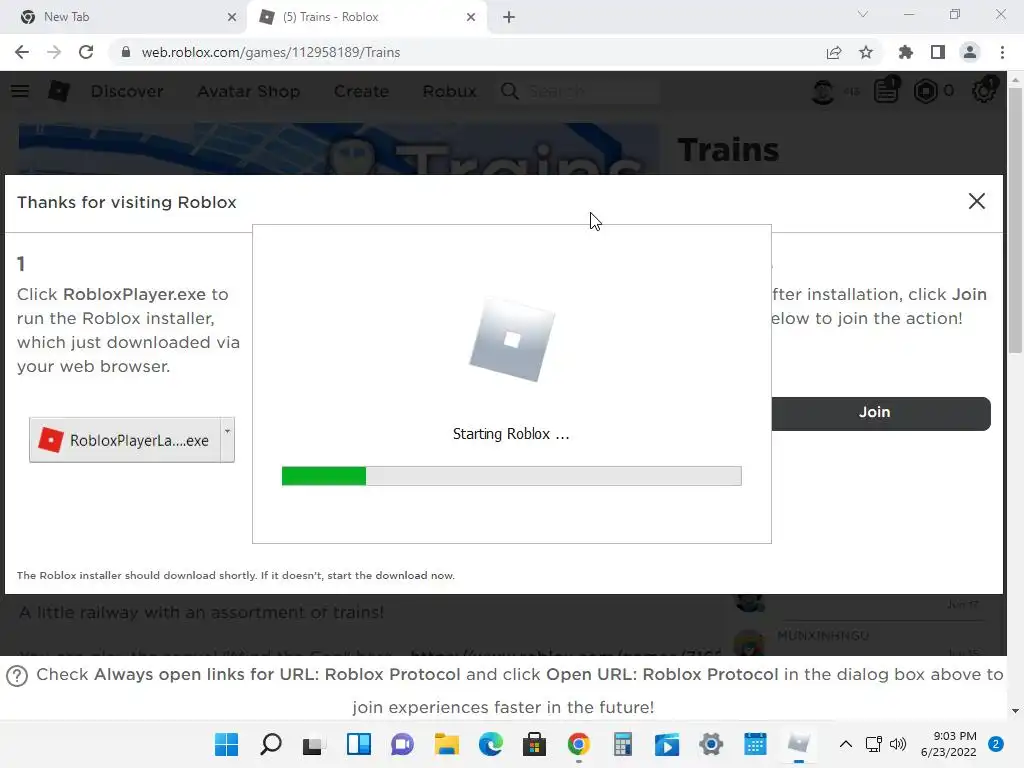Click the Roblox search magnifier icon
Image resolution: width=1024 pixels, height=768 pixels.
510,91
